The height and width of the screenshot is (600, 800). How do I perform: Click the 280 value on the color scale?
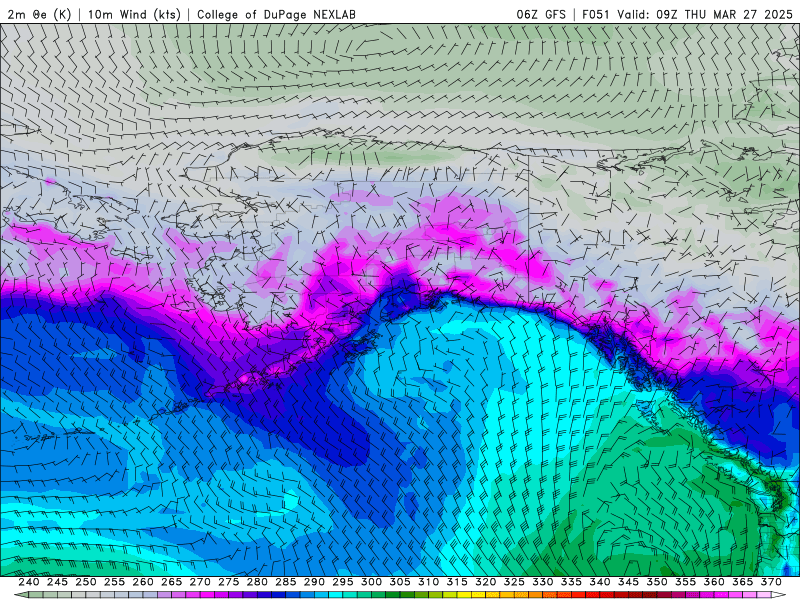click(257, 582)
